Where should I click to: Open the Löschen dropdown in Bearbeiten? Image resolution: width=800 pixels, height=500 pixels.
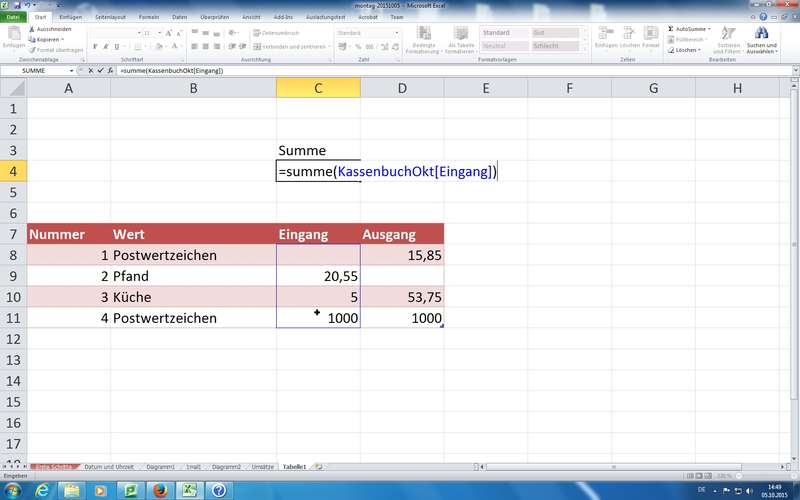pos(688,49)
